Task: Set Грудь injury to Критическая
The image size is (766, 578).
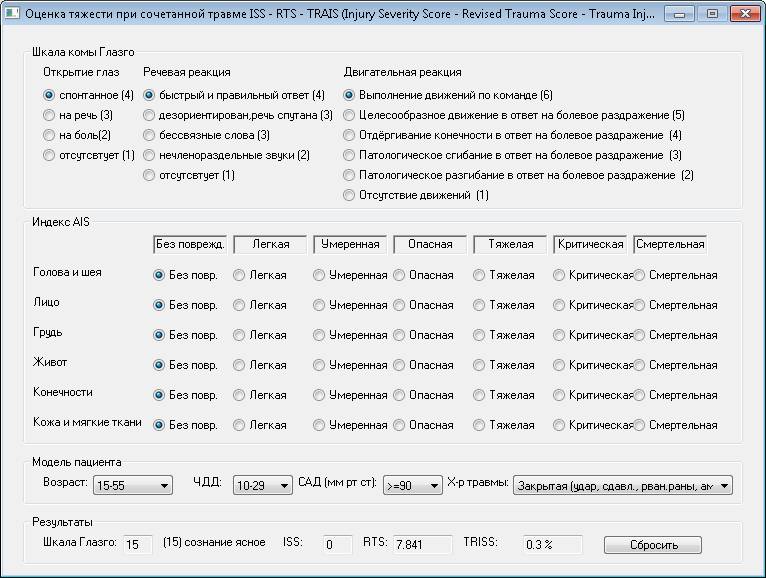Action: pos(559,335)
